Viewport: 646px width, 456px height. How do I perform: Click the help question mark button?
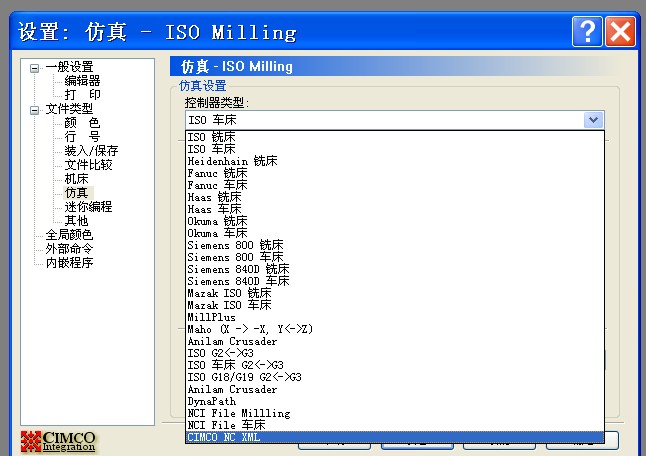[x=587, y=31]
